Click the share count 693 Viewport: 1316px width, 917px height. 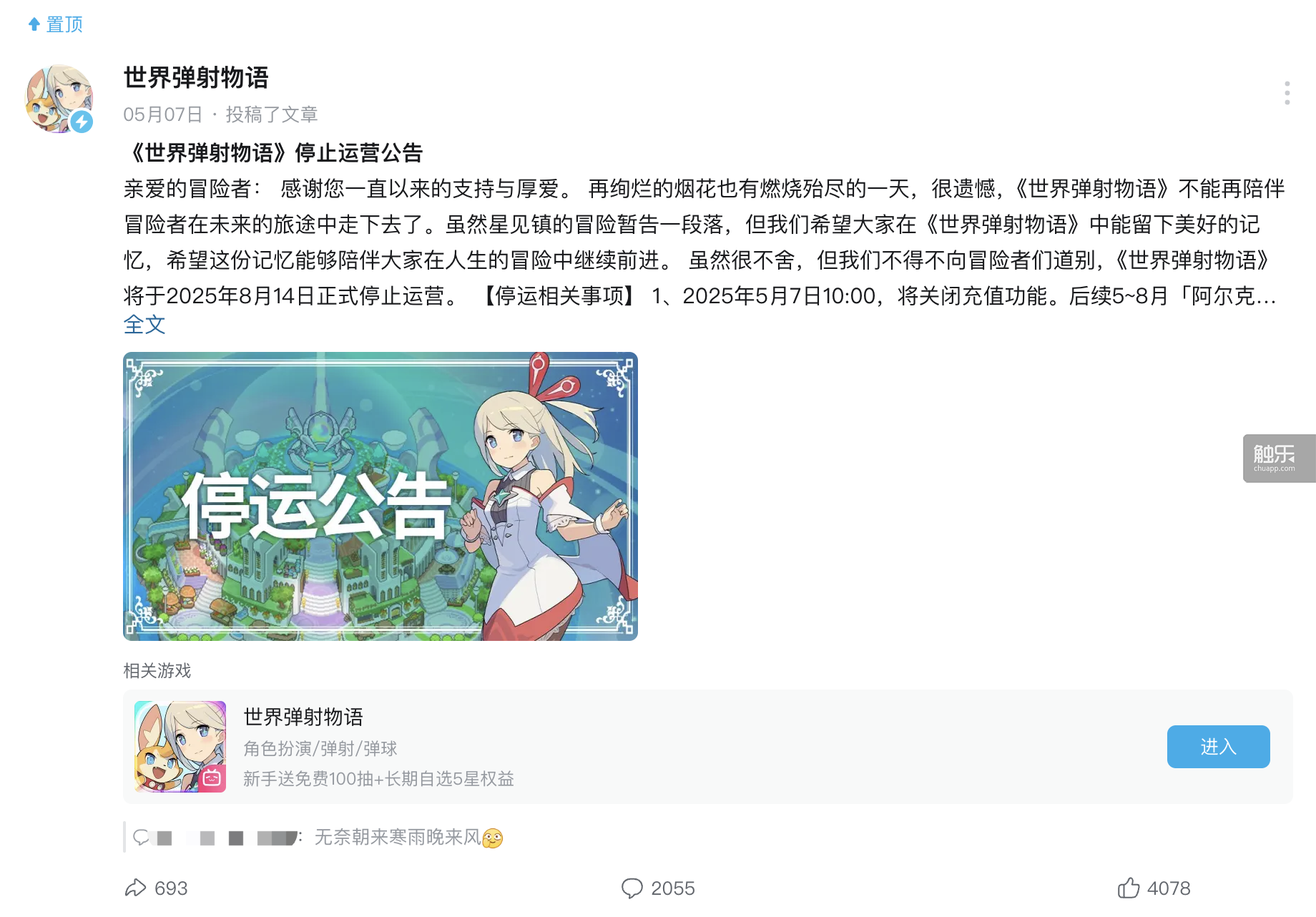[171, 888]
